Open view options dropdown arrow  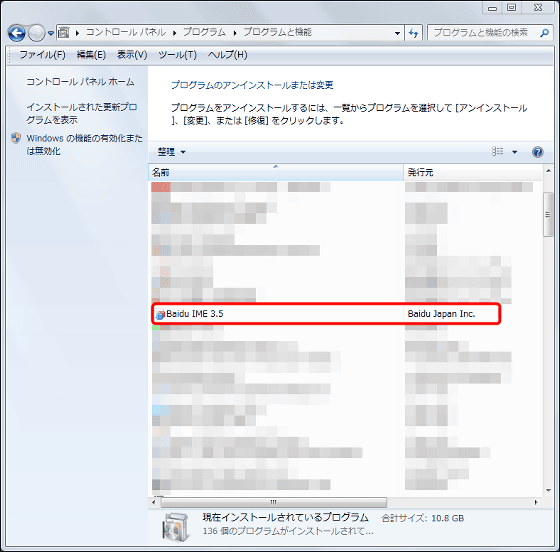(514, 152)
